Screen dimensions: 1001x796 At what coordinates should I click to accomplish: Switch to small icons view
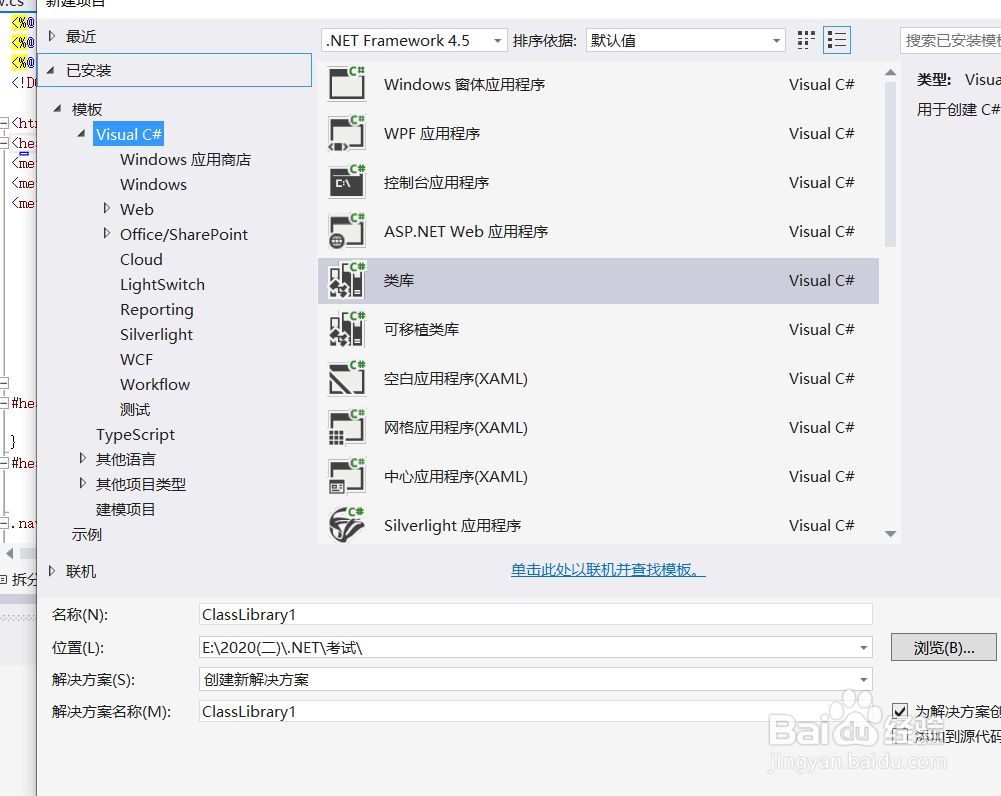[x=806, y=40]
